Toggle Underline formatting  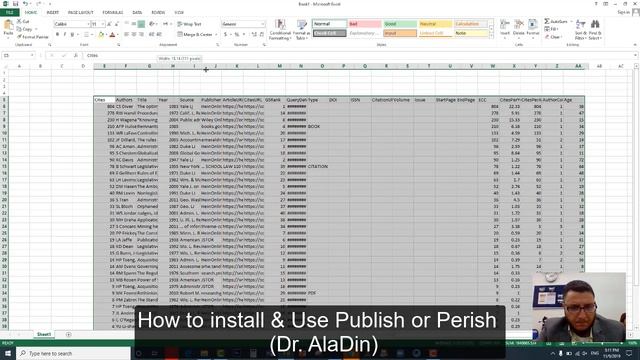[x=72, y=34]
